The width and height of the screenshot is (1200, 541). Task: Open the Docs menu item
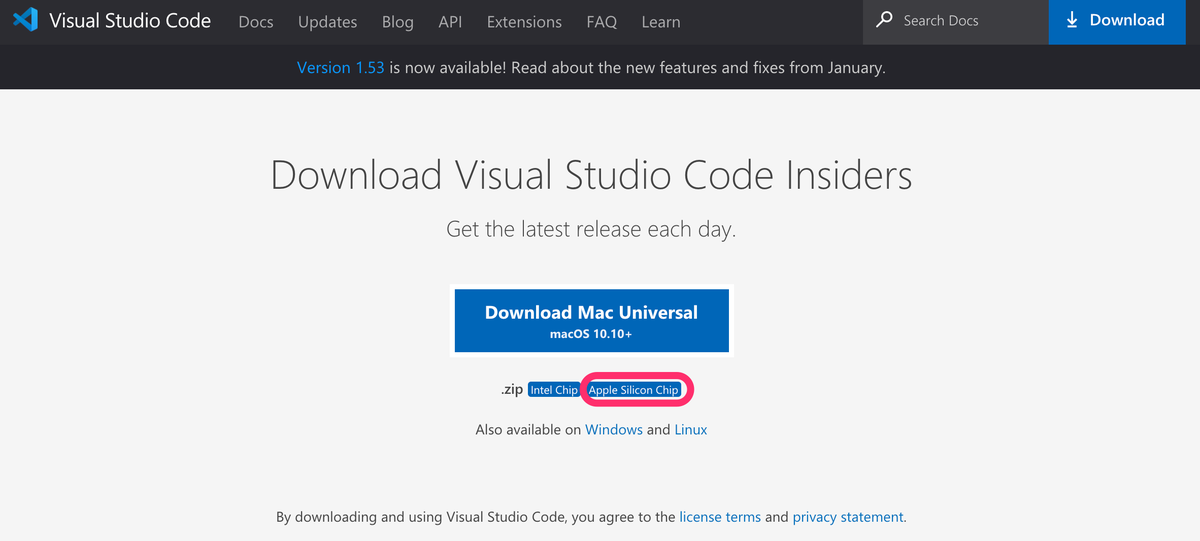point(256,21)
